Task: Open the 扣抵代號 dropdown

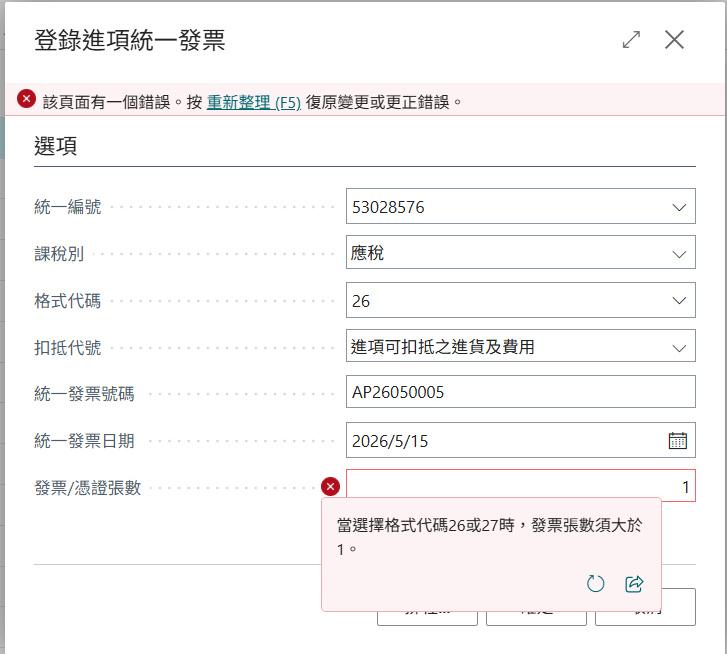Action: 679,348
